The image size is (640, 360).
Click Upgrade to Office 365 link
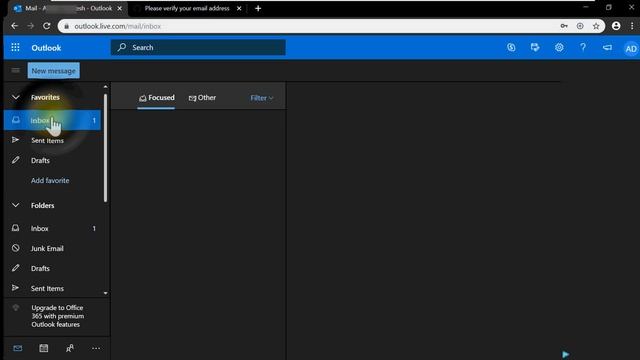(x=58, y=316)
